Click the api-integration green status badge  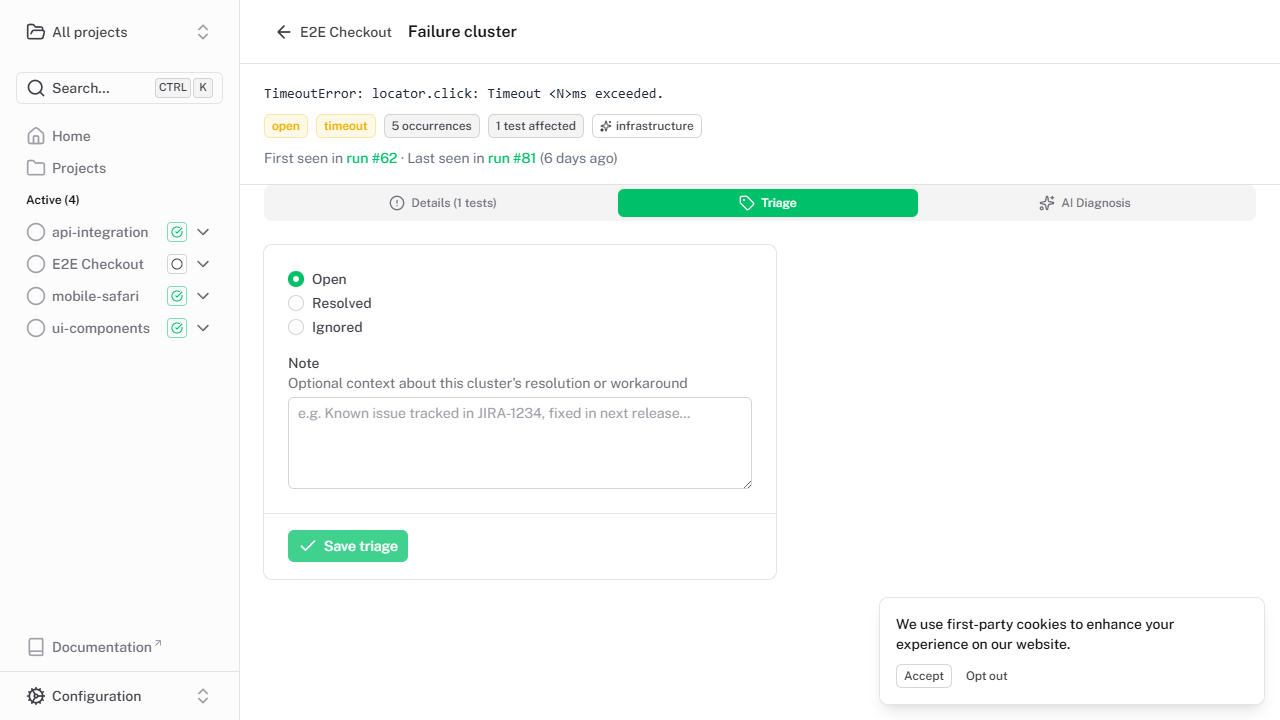(177, 232)
